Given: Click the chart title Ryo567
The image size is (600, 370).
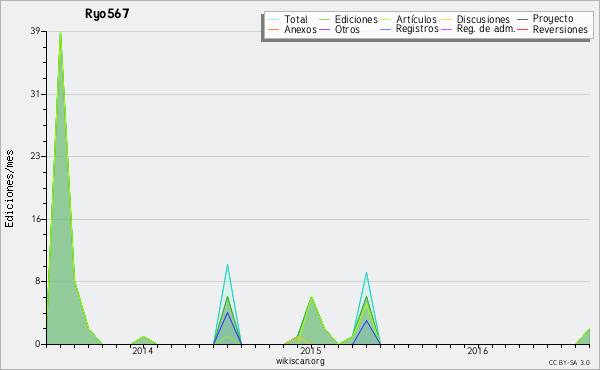Looking at the screenshot, I should click(107, 14).
